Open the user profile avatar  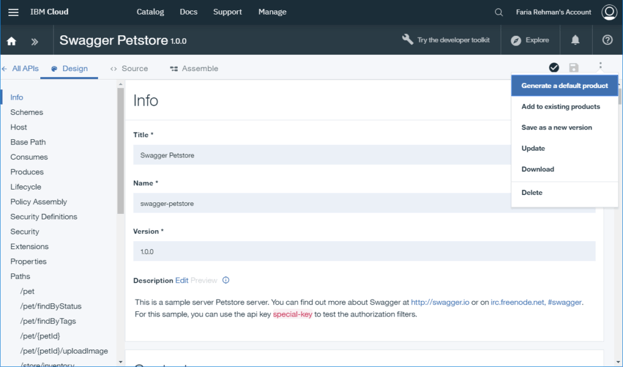(x=609, y=12)
